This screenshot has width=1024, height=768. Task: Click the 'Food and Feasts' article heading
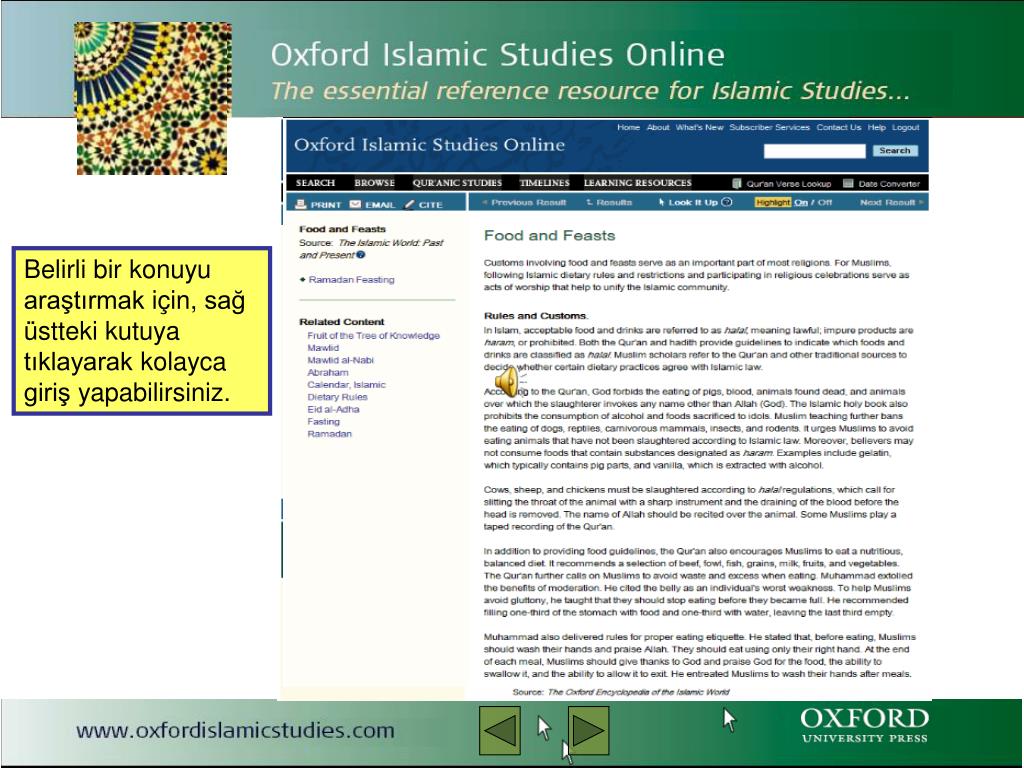click(x=549, y=236)
